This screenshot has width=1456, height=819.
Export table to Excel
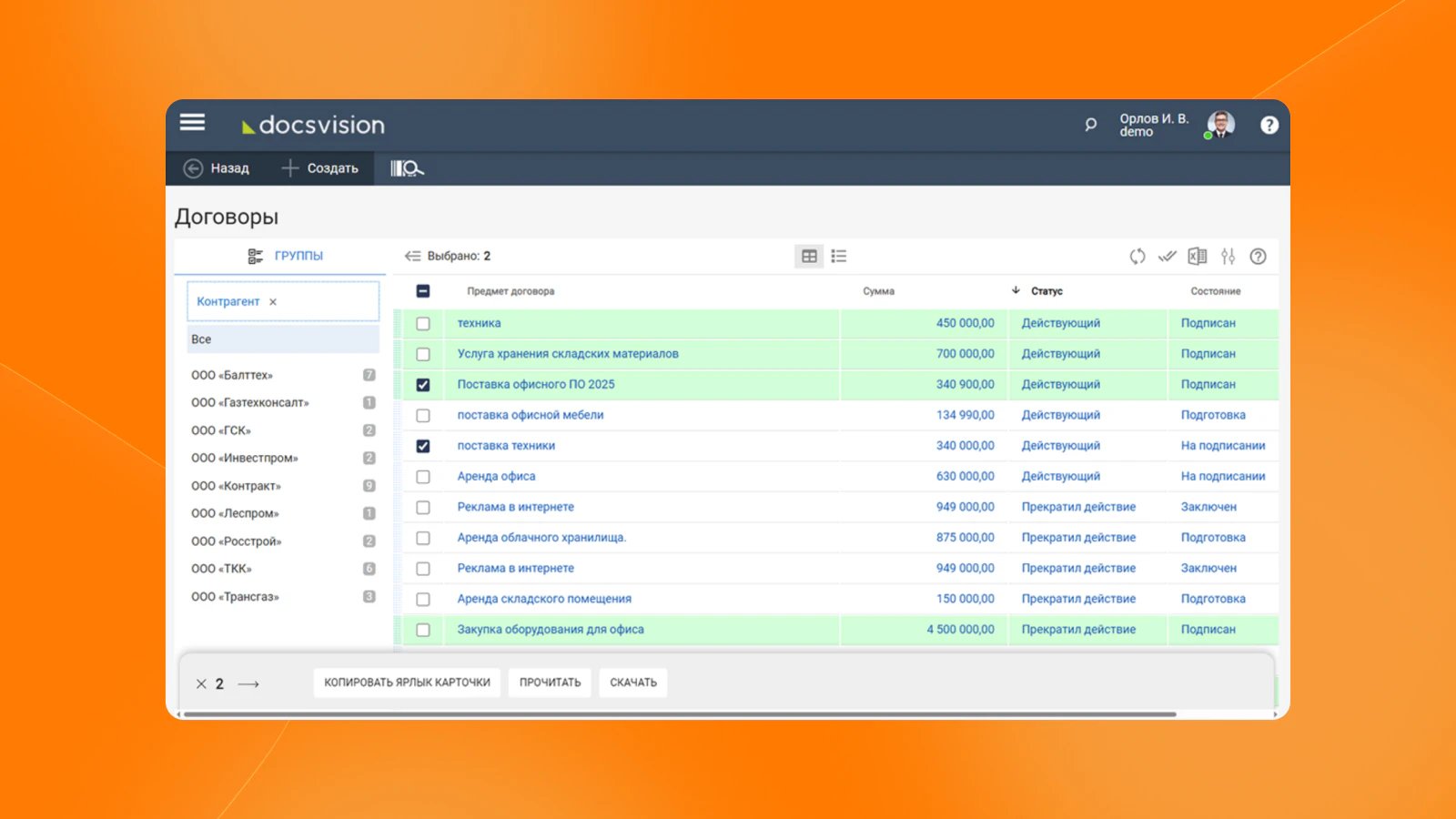coord(1198,257)
